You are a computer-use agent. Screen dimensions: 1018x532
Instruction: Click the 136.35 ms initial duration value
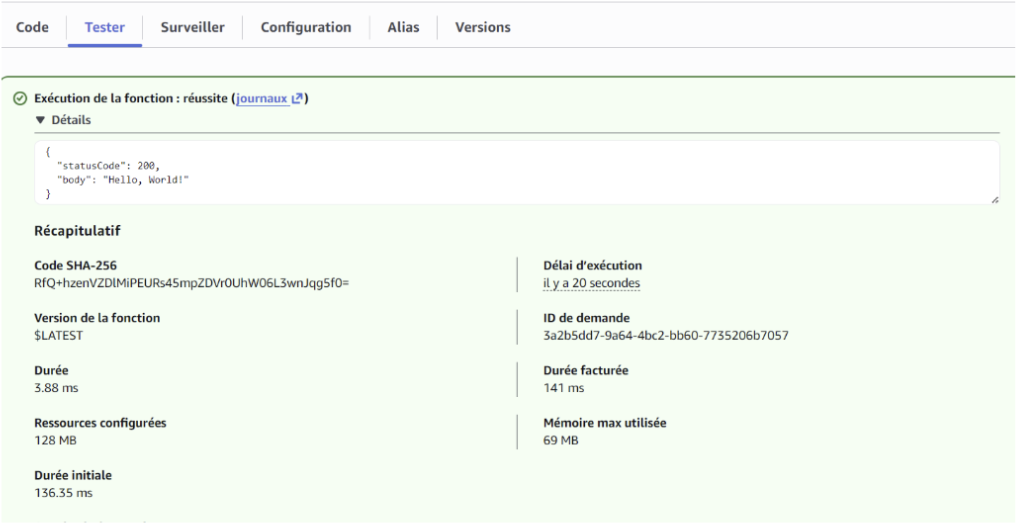click(63, 493)
